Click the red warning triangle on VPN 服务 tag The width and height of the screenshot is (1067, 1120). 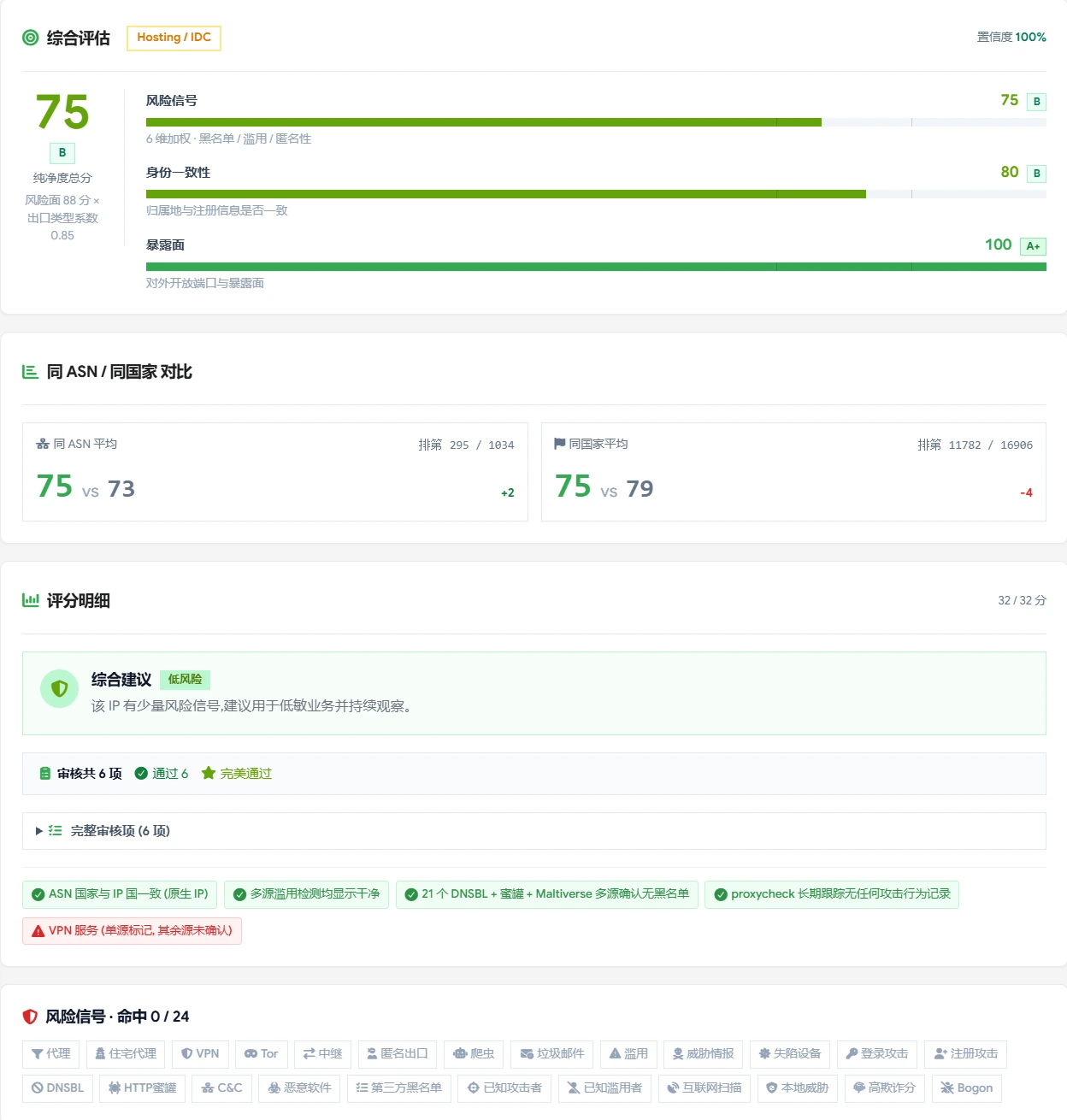click(x=38, y=931)
